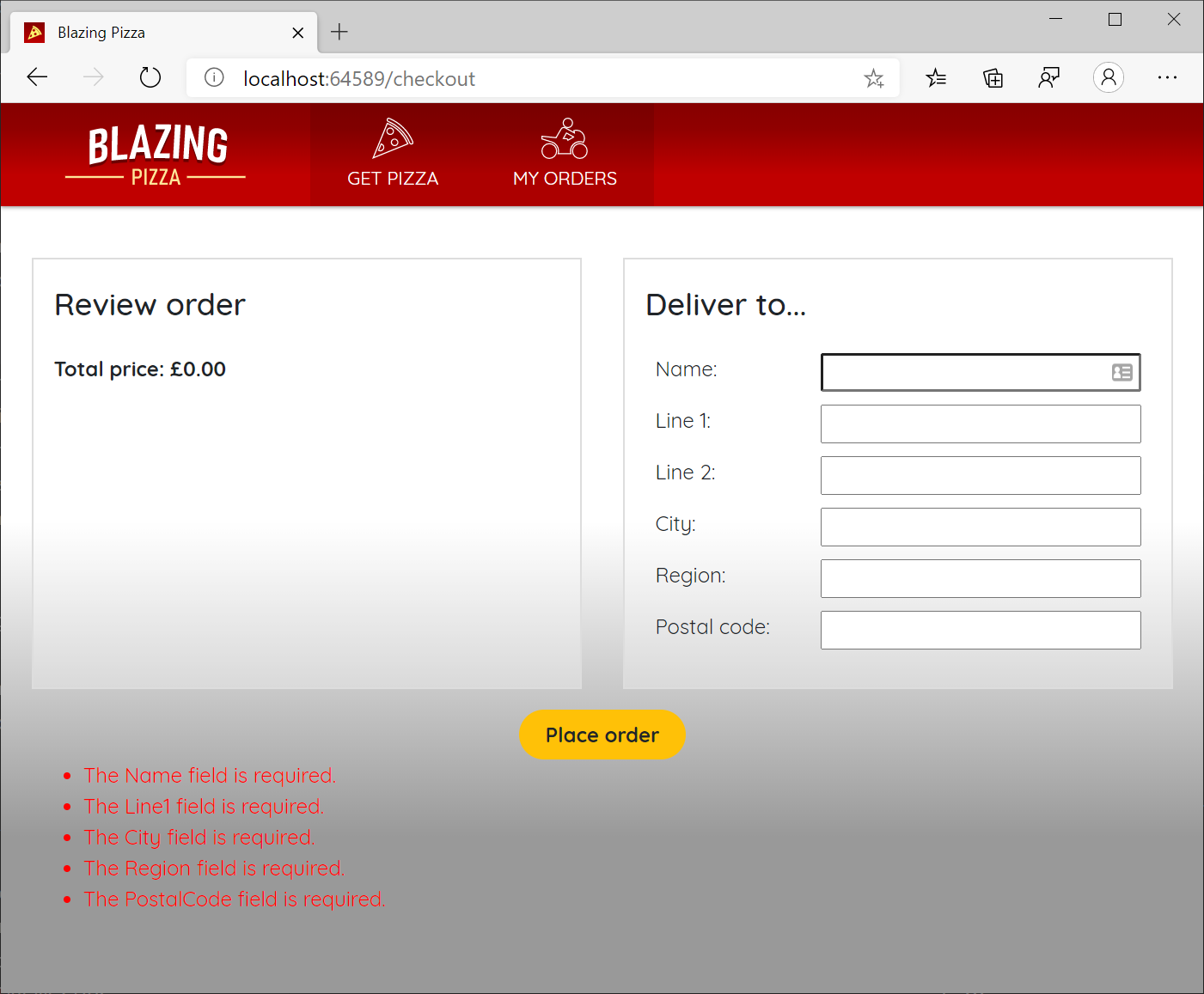1204x994 pixels.
Task: Click the 'Postal code:' label
Action: [x=712, y=627]
